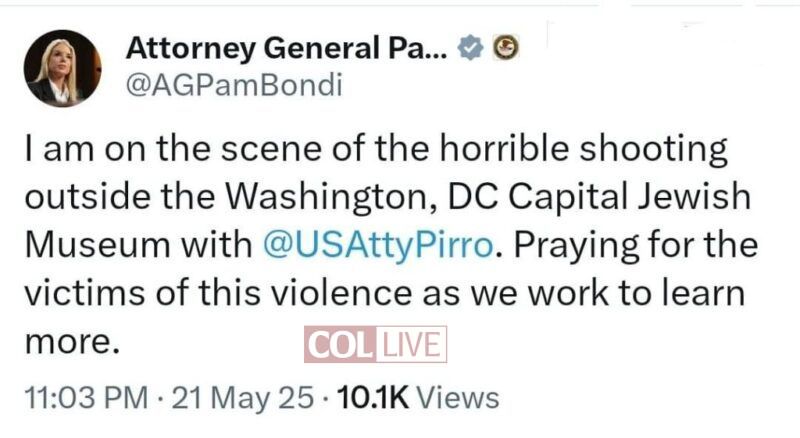View the 10.1K Views count
The height and width of the screenshot is (438, 800).
tap(418, 398)
